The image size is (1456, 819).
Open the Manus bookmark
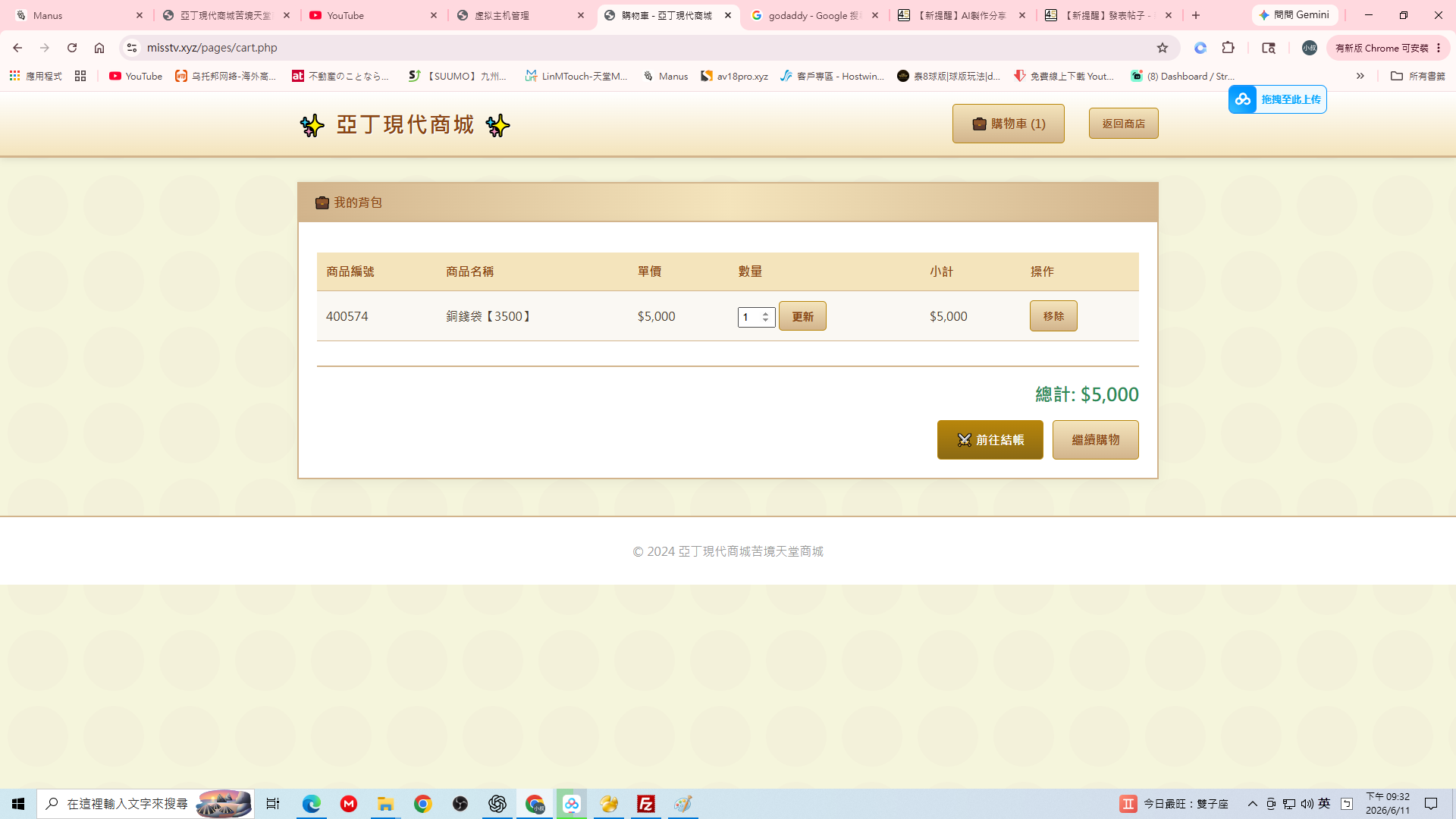coord(665,76)
